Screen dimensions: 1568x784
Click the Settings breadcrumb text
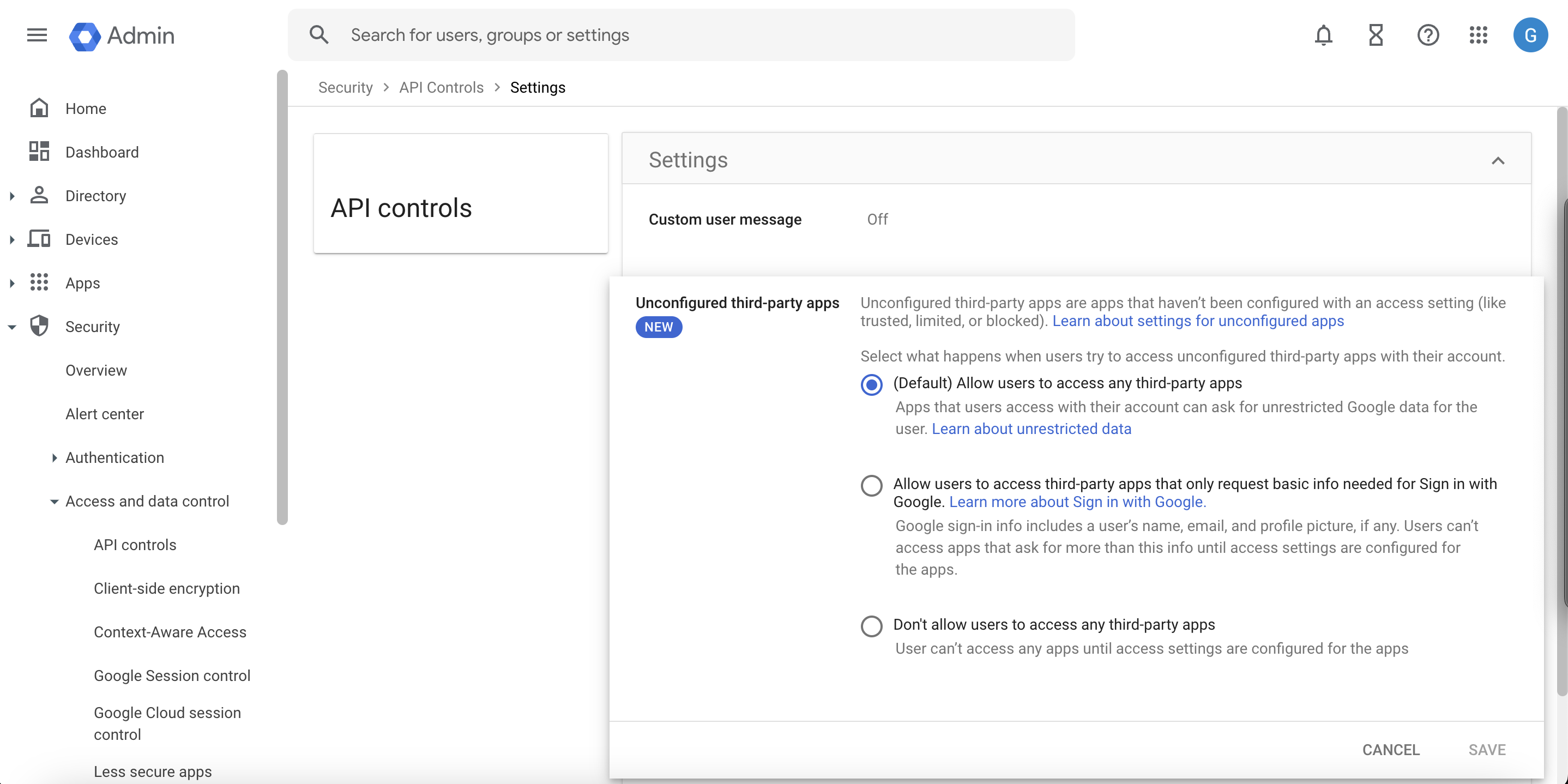click(538, 87)
